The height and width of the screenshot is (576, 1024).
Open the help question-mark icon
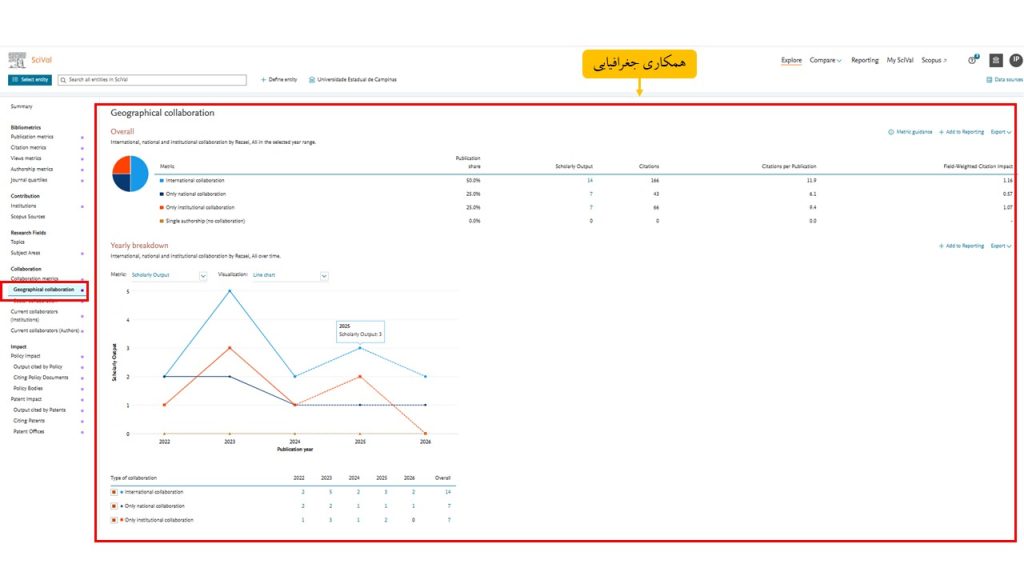click(972, 60)
